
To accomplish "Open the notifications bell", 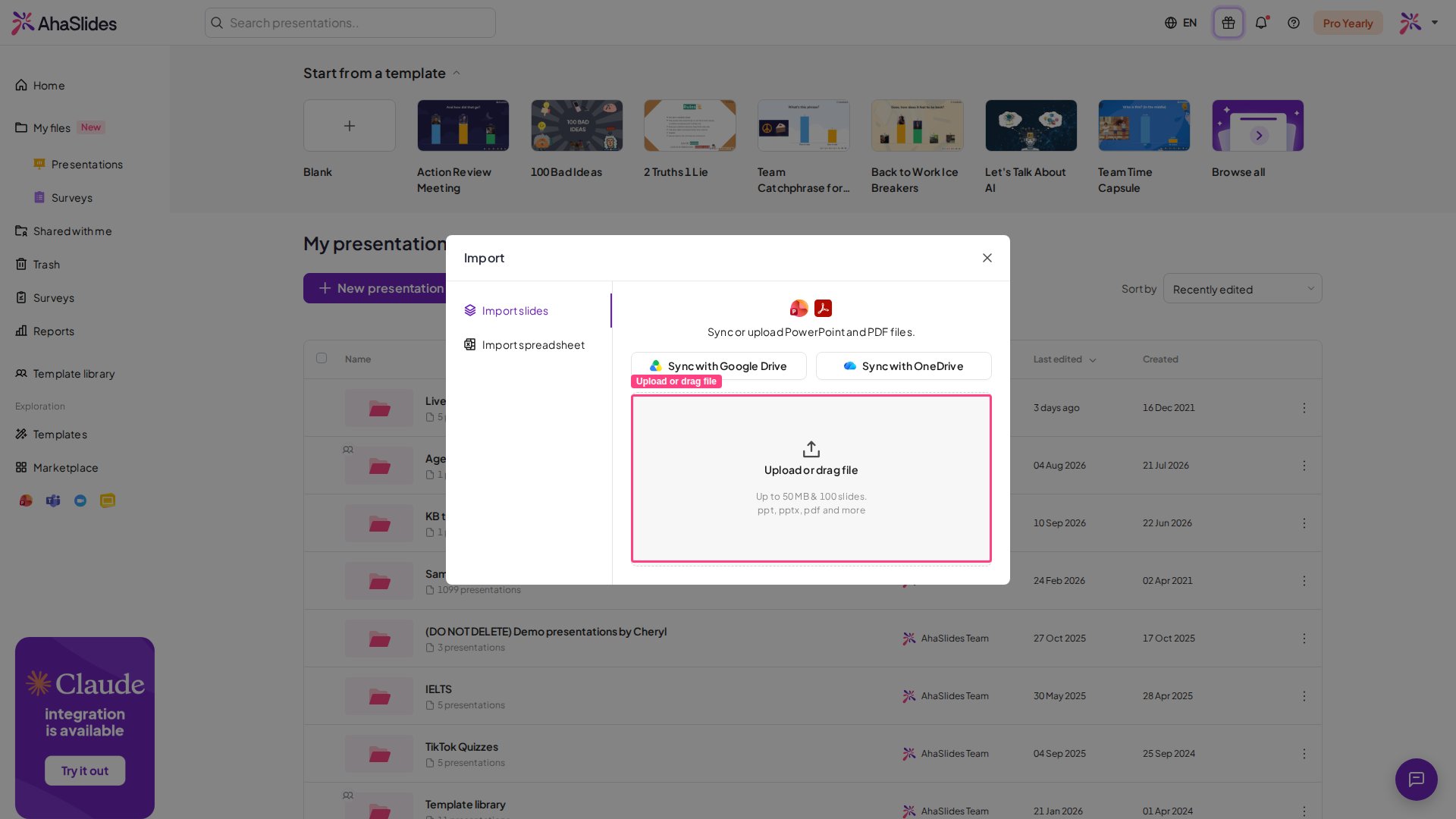I will tap(1261, 23).
